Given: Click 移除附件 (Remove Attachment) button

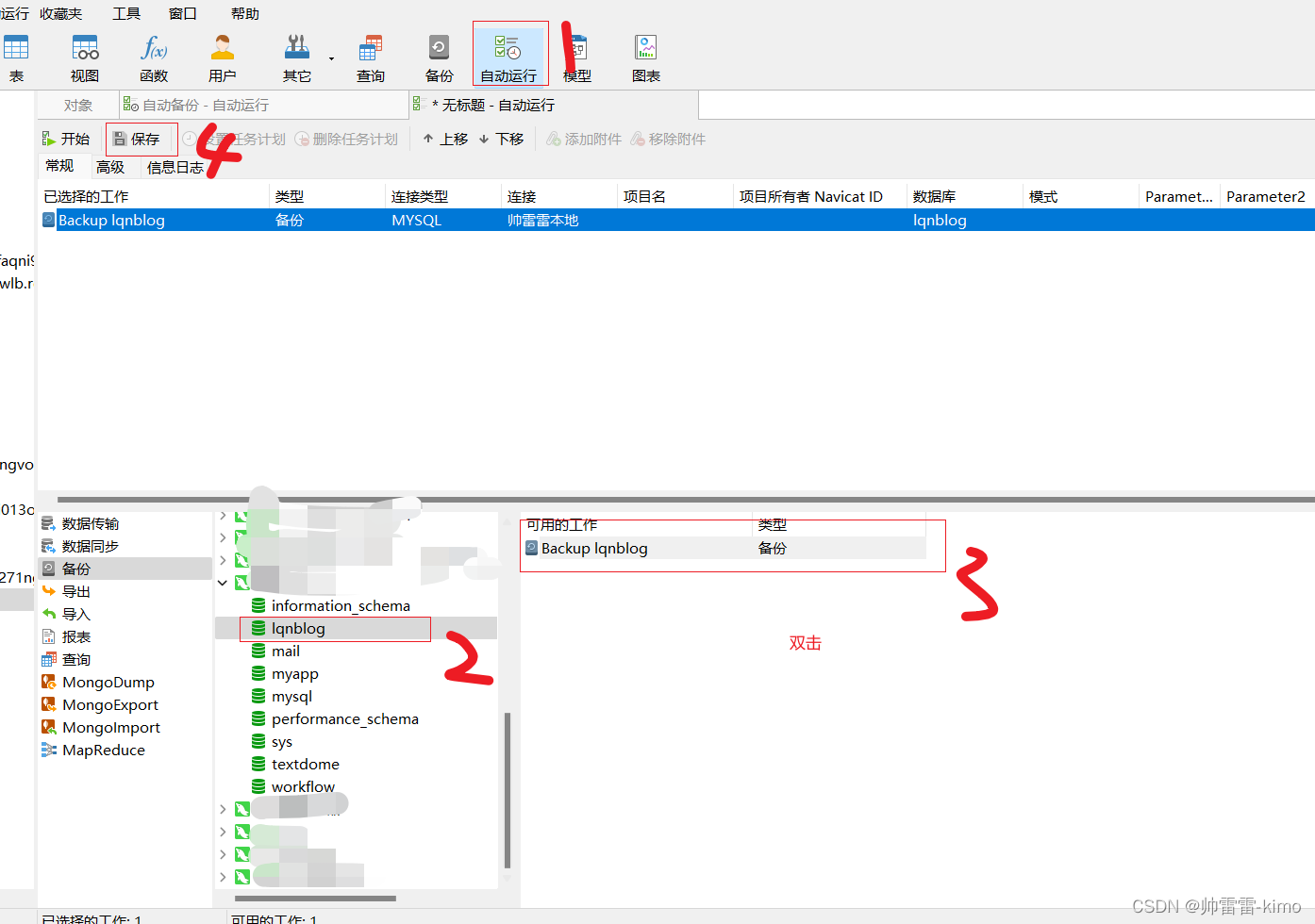Looking at the screenshot, I should tap(668, 139).
